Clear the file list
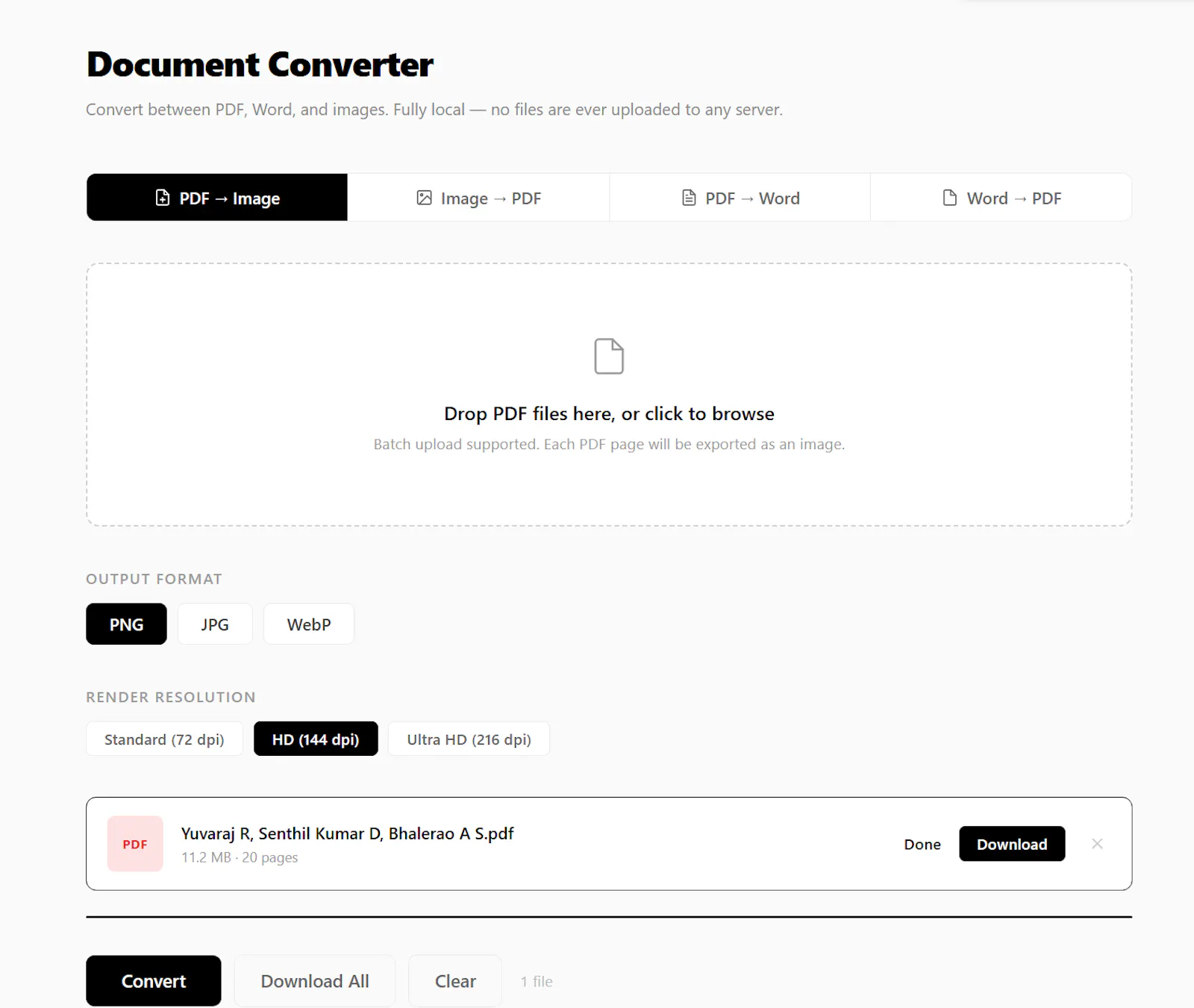Screen dimensions: 1194x1008 point(455,981)
